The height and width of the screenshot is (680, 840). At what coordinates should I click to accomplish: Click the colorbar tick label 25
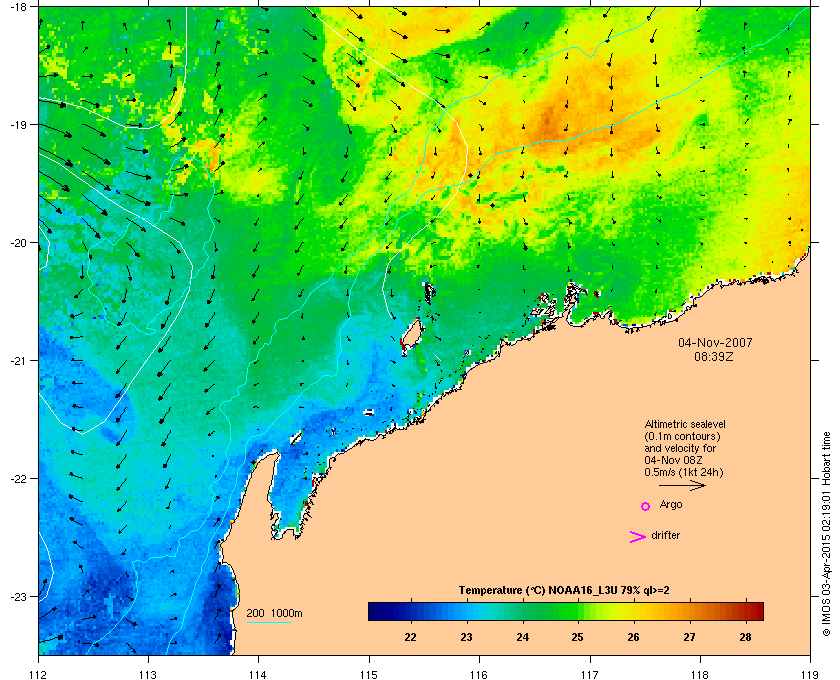click(577, 637)
